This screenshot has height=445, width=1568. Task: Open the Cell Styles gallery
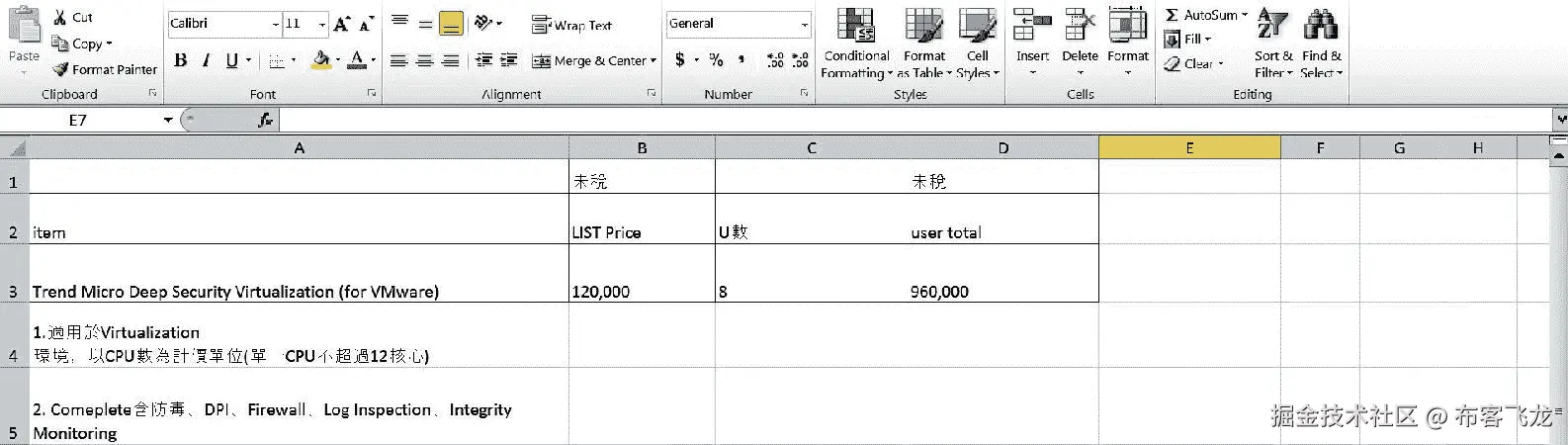[x=978, y=43]
